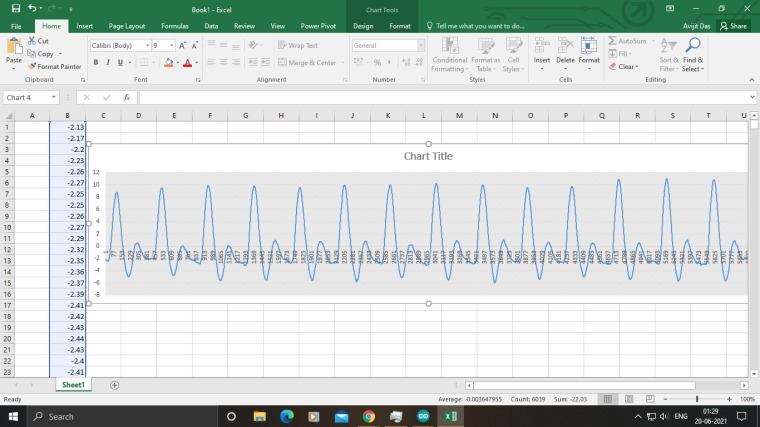Cut the selection with scissors icon
The image size is (760, 427).
[38, 41]
